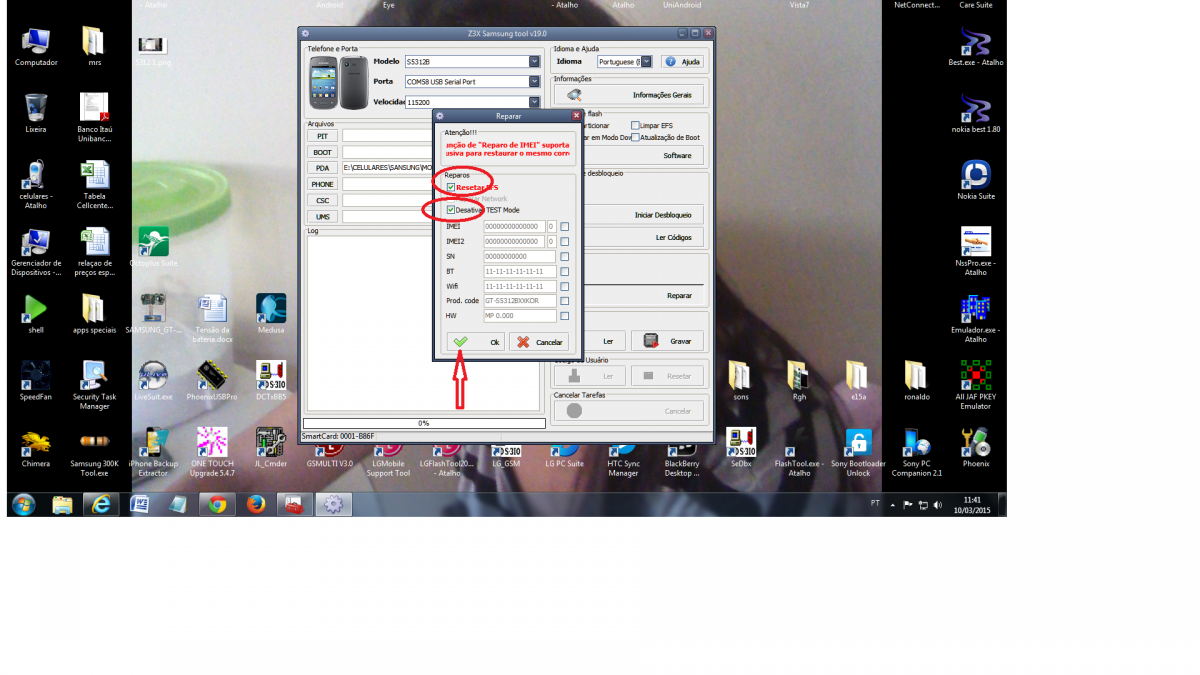Open the Modelo dropdown

click(534, 62)
